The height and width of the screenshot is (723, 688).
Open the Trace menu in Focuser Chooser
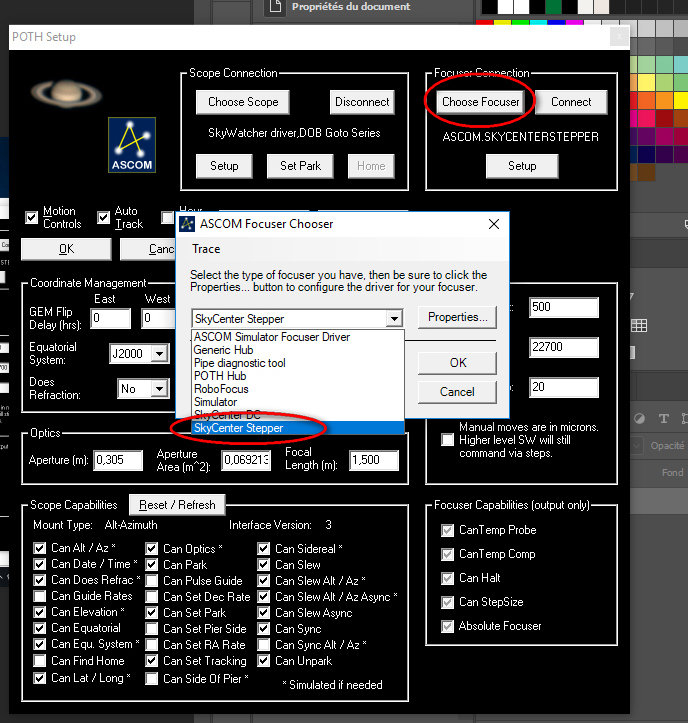pos(206,249)
